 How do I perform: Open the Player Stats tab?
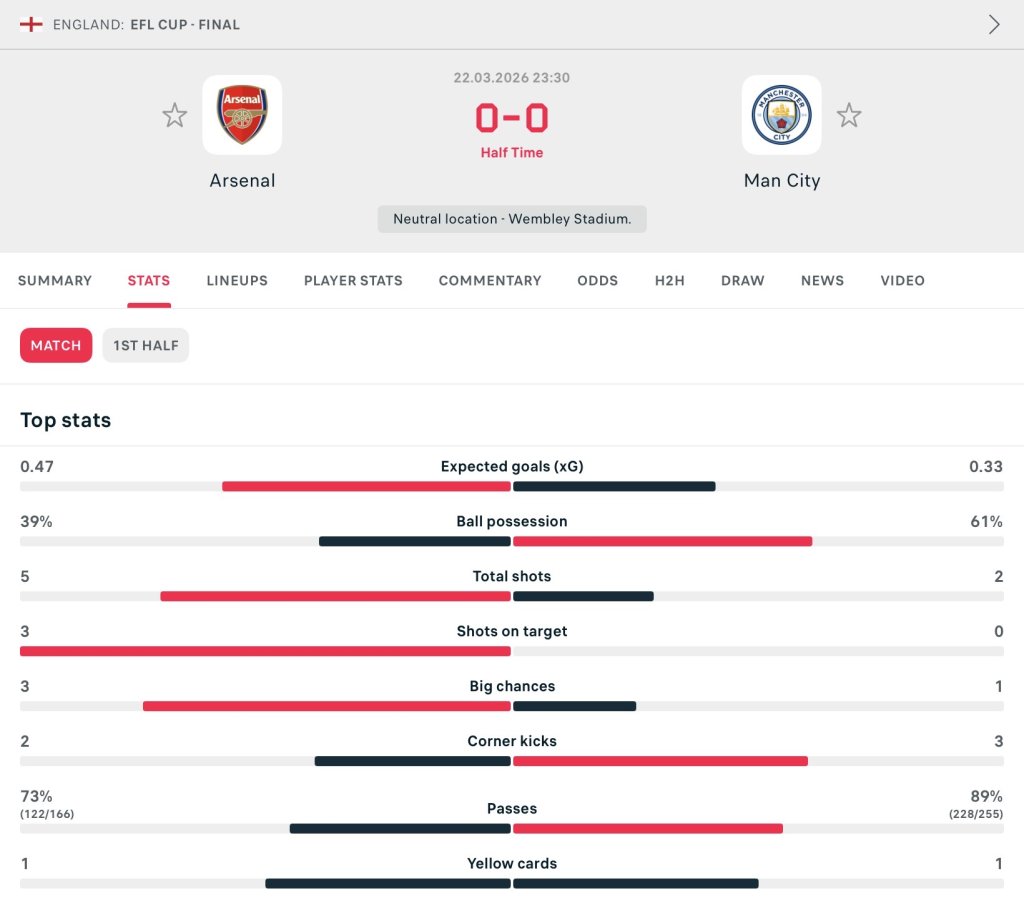coord(353,280)
